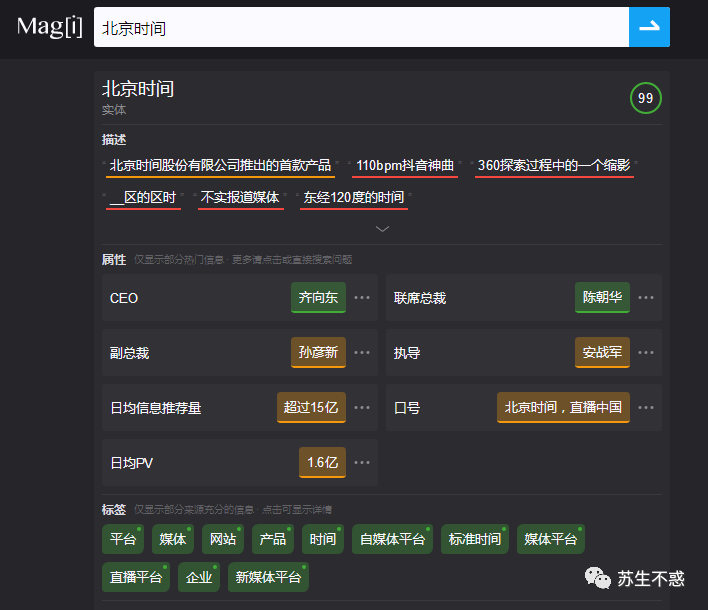Image resolution: width=708 pixels, height=610 pixels.
Task: Click the blue search arrow button
Action: 649,27
